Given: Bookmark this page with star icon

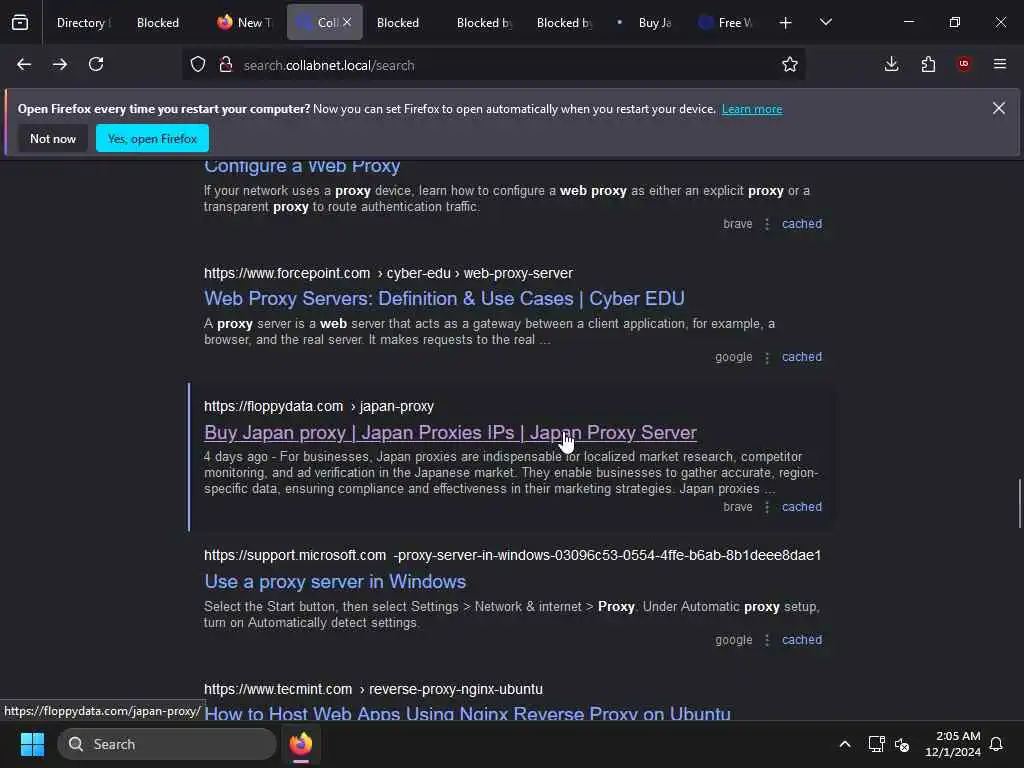Looking at the screenshot, I should (790, 65).
